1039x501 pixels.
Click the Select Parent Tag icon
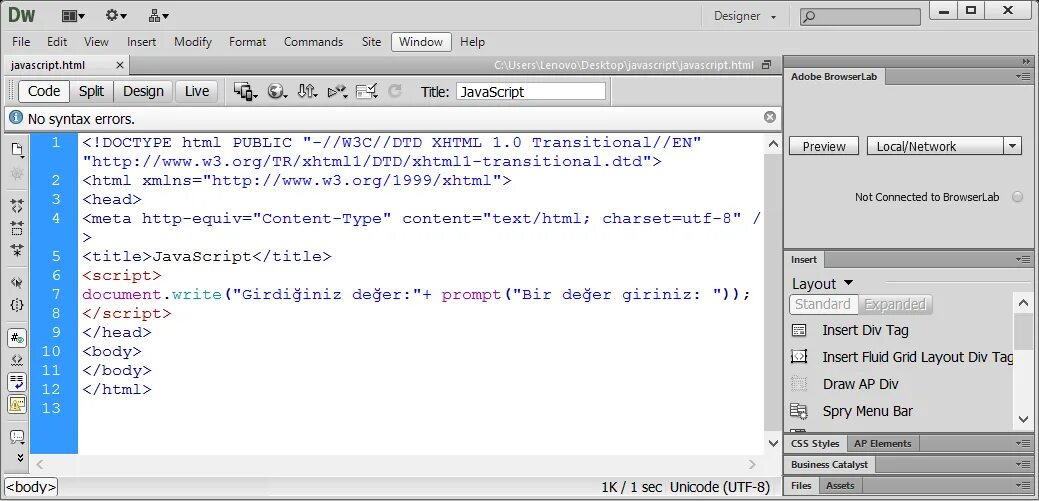[x=17, y=282]
